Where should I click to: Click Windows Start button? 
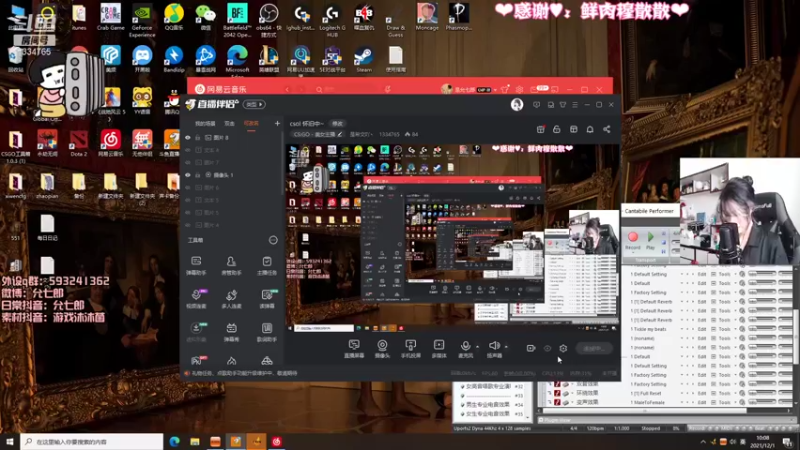[9, 442]
